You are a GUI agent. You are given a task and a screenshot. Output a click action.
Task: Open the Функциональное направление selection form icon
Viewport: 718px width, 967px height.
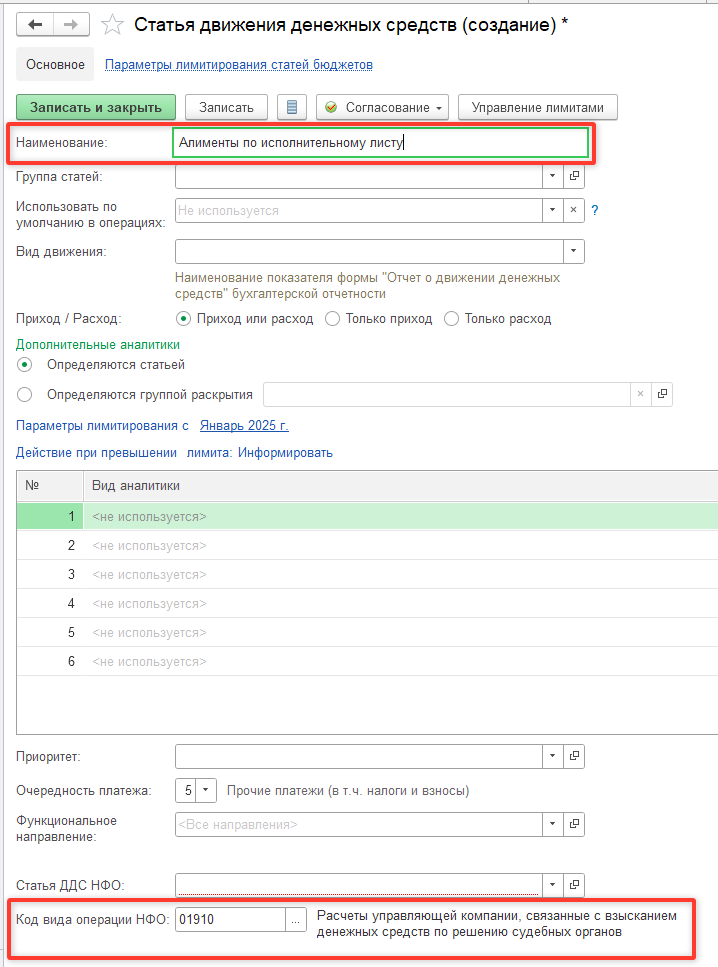pos(574,825)
